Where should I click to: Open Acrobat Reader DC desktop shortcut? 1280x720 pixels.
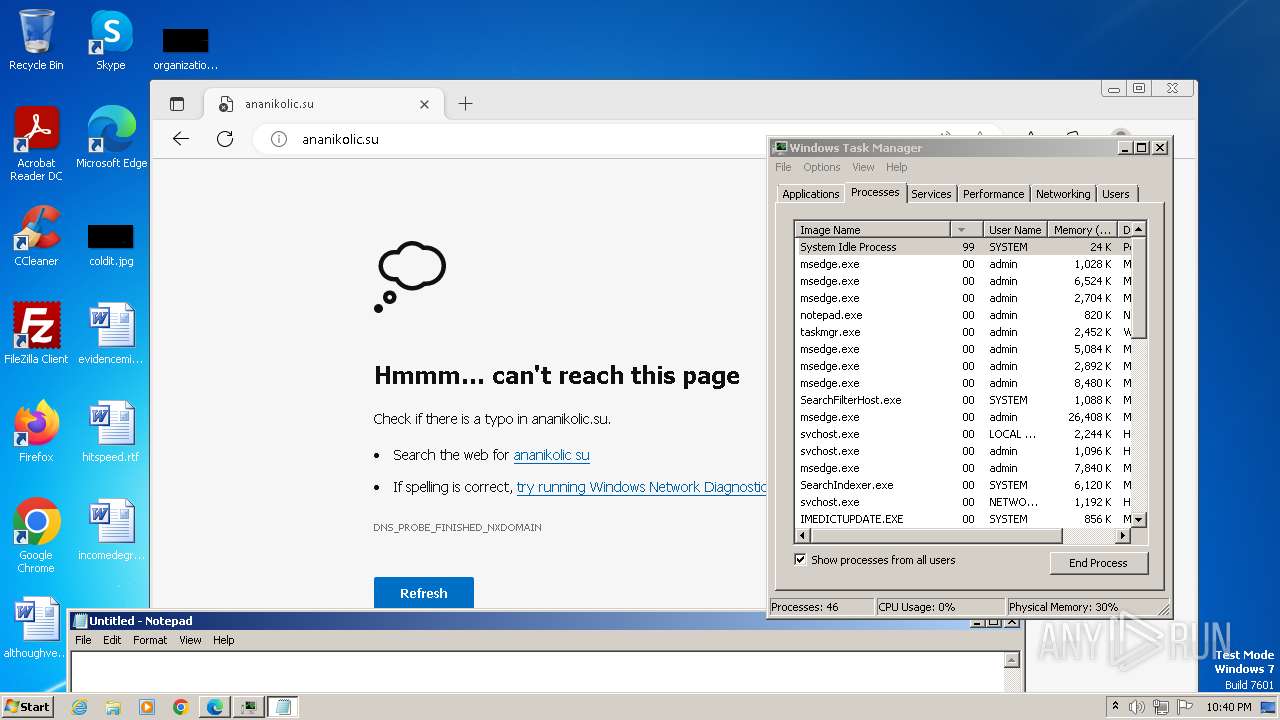[x=36, y=144]
